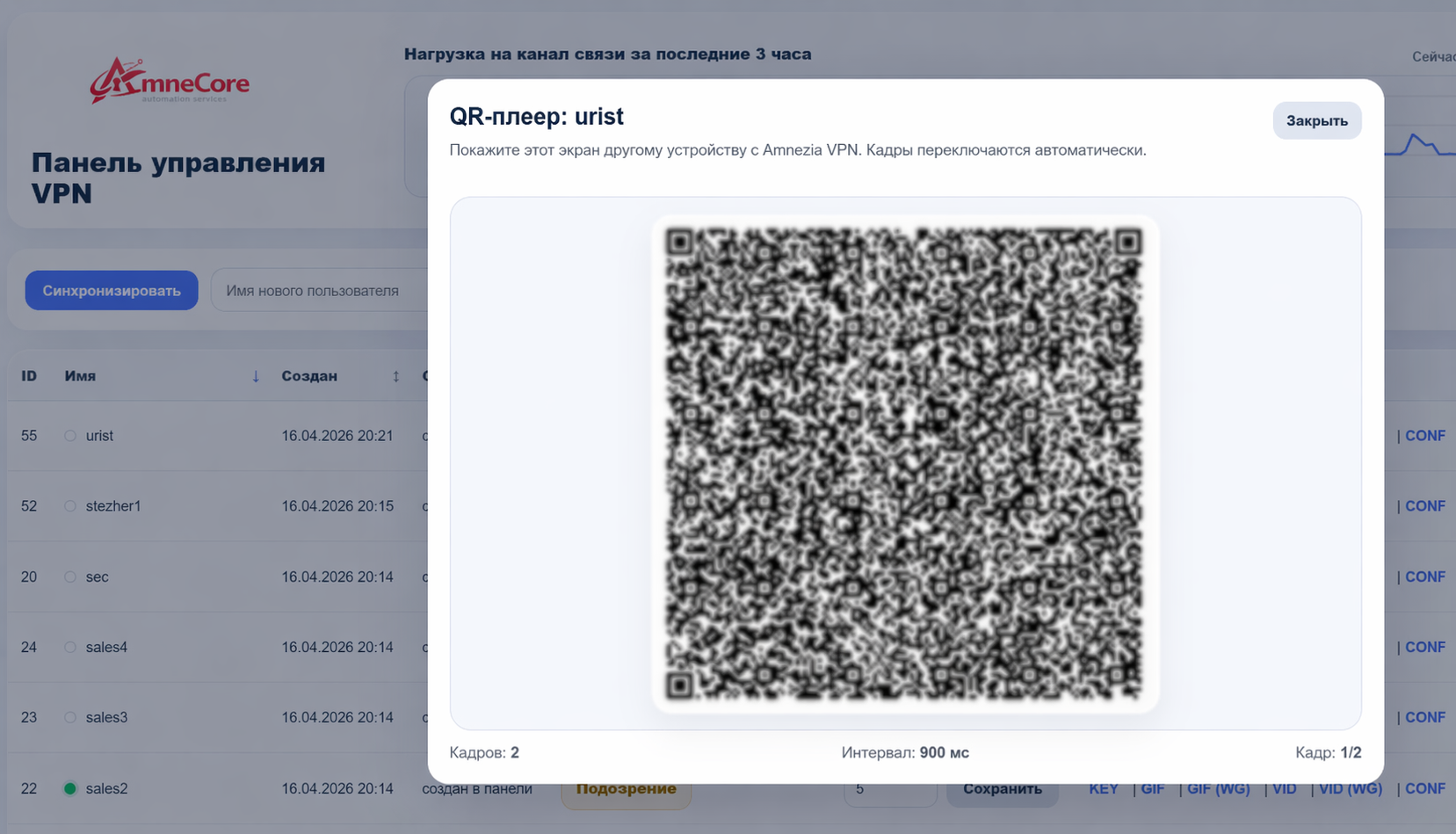This screenshot has width=1456, height=834.
Task: Click the KEY link in the sales2 row
Action: click(1104, 788)
